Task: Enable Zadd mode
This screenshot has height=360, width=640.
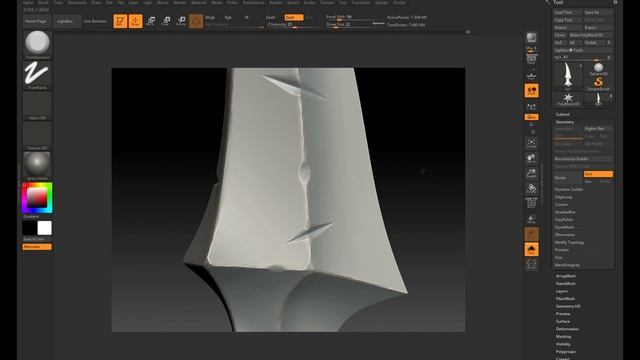Action: [x=270, y=18]
